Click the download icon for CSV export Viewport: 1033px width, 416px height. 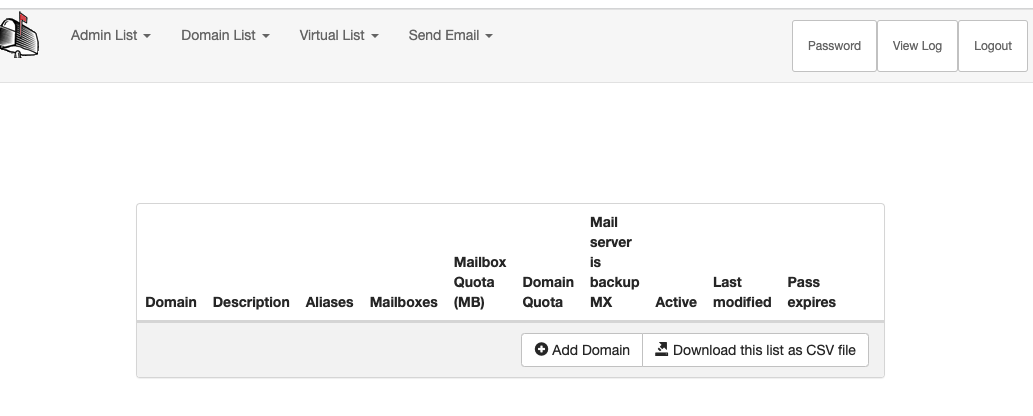pos(661,350)
